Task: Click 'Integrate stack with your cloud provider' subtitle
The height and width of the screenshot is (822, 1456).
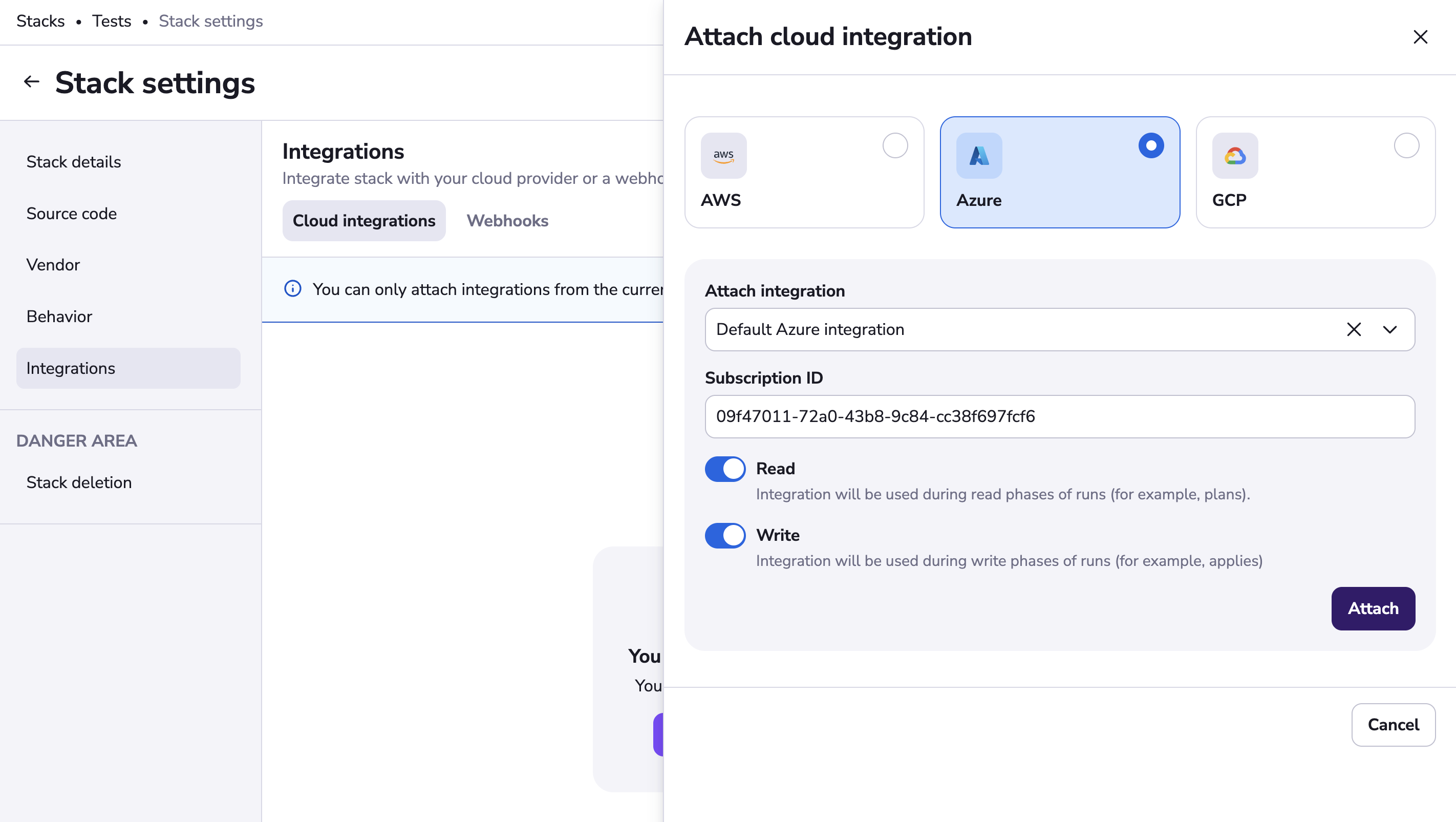Action: point(473,179)
